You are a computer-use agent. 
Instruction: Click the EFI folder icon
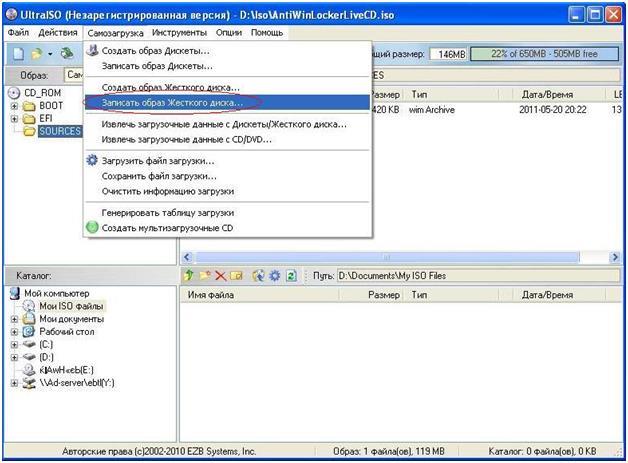[29, 119]
